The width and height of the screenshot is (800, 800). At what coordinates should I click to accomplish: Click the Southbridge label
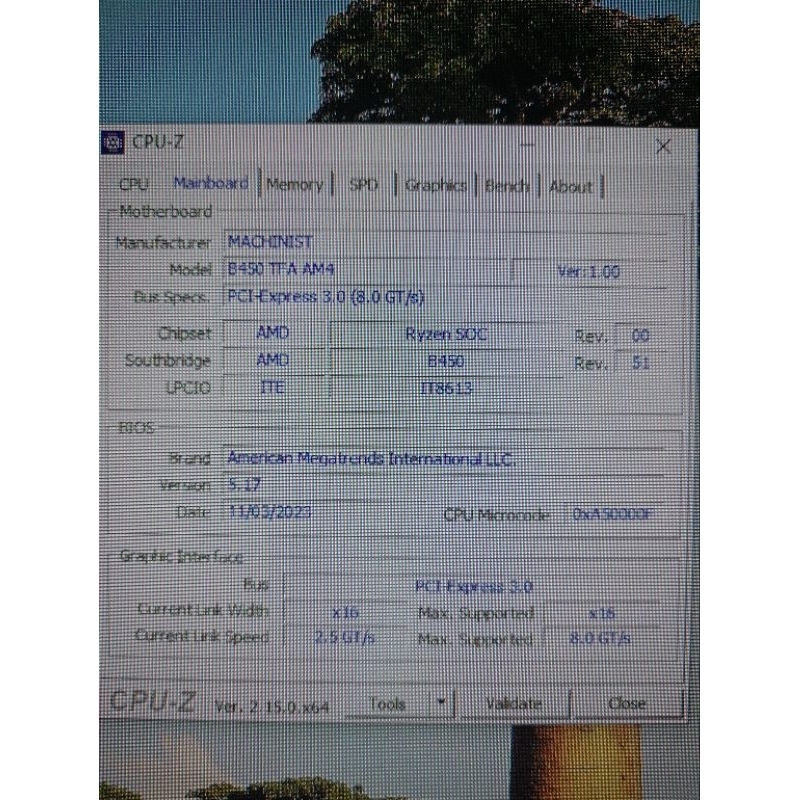click(x=168, y=361)
